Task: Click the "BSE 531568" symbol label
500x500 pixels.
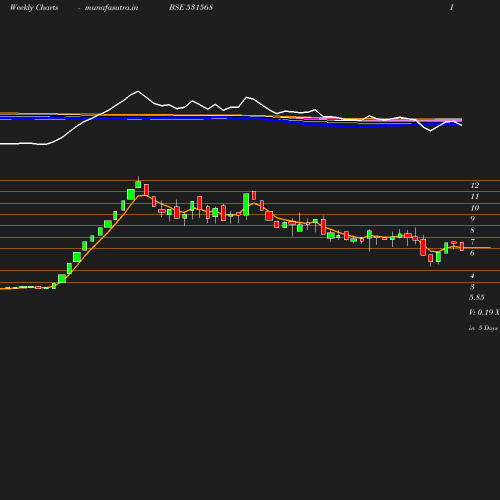Action: tap(191, 7)
